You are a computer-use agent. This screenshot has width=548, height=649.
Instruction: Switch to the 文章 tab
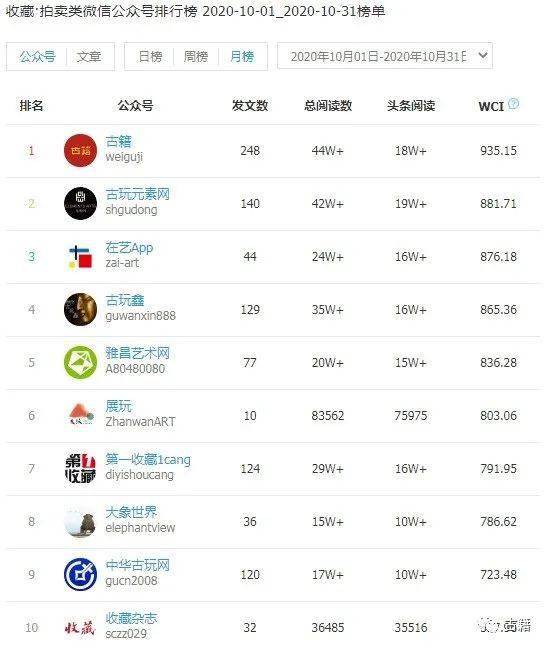[x=89, y=56]
